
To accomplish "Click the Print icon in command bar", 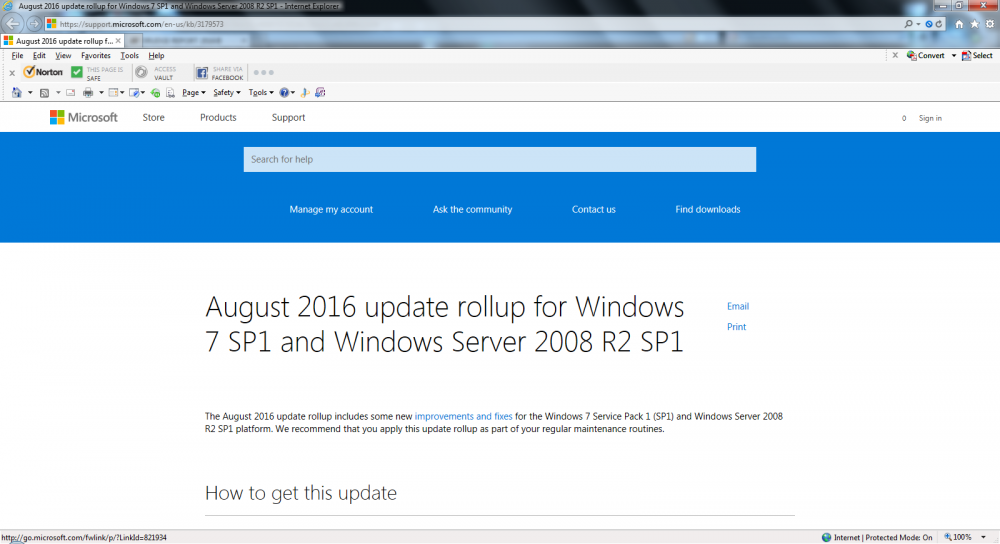I will (x=88, y=92).
